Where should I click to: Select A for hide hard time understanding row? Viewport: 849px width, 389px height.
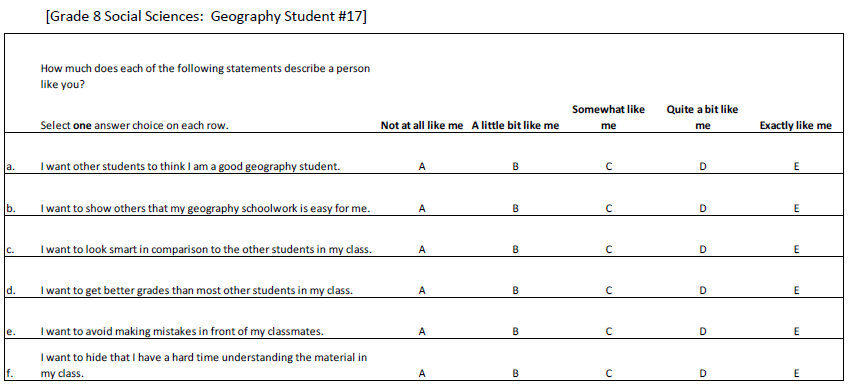click(422, 373)
